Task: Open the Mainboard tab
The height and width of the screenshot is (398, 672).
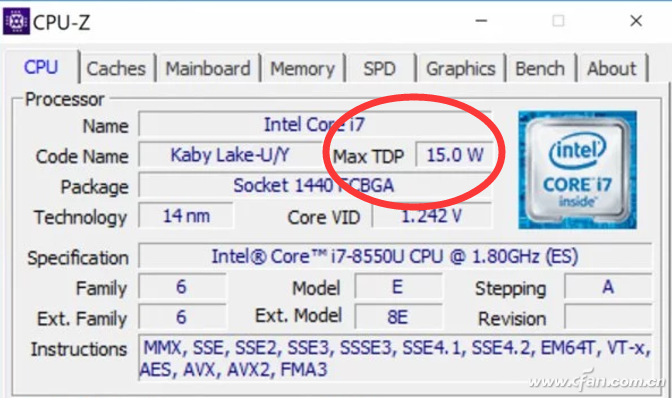Action: point(208,69)
